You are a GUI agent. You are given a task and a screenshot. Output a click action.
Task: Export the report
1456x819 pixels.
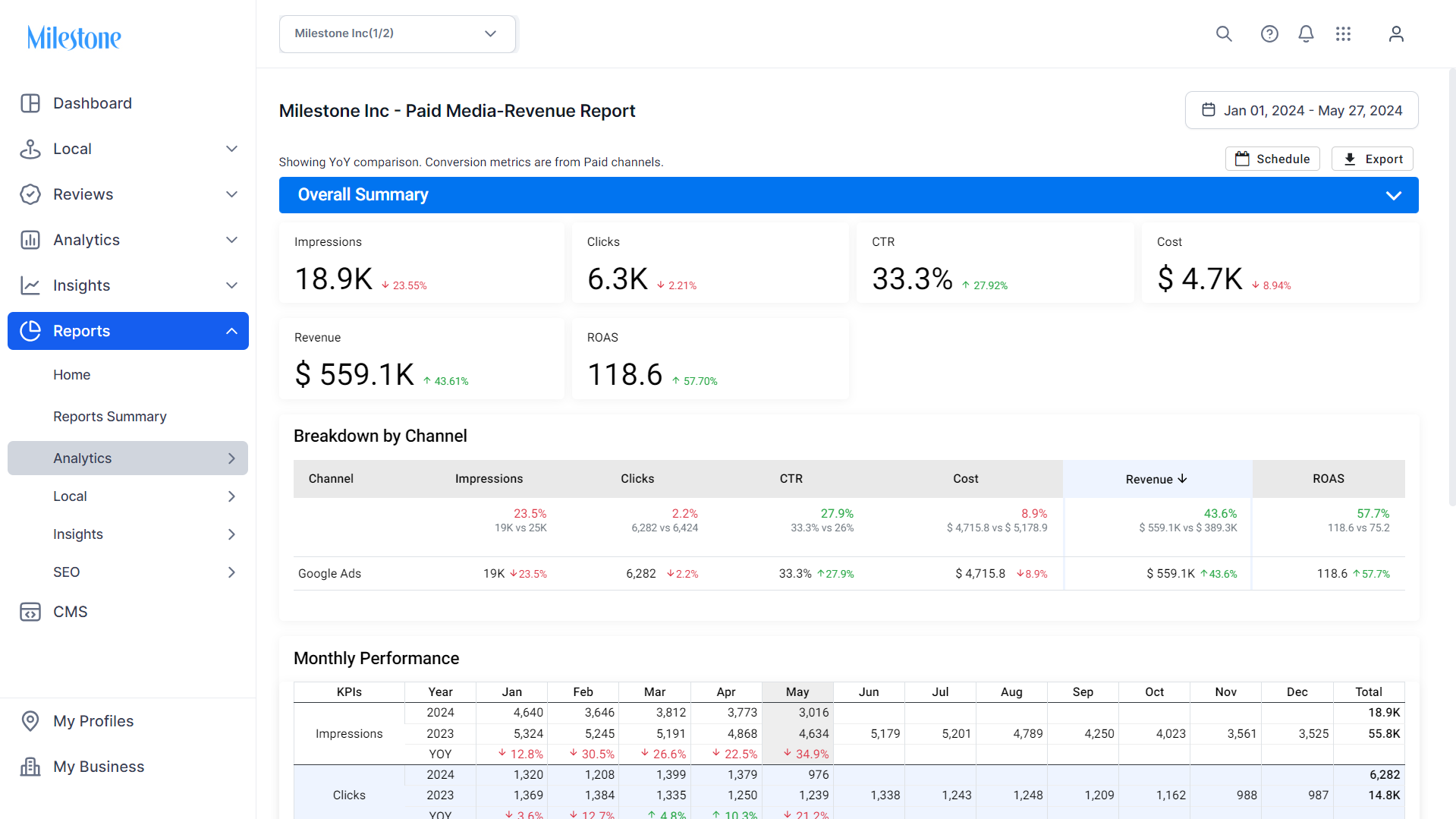(1372, 159)
